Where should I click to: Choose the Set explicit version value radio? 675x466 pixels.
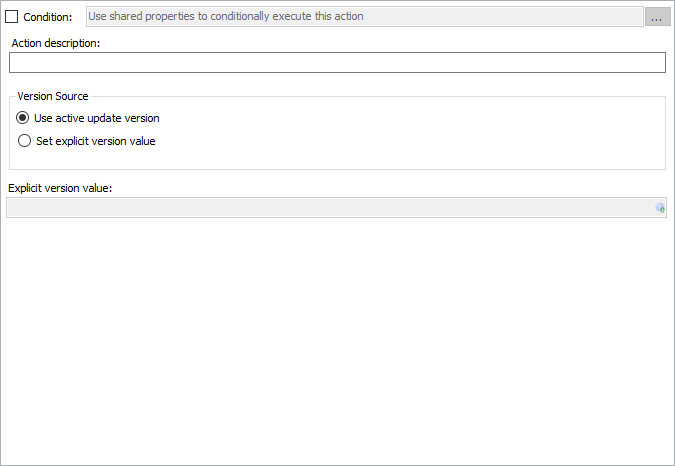[25, 141]
